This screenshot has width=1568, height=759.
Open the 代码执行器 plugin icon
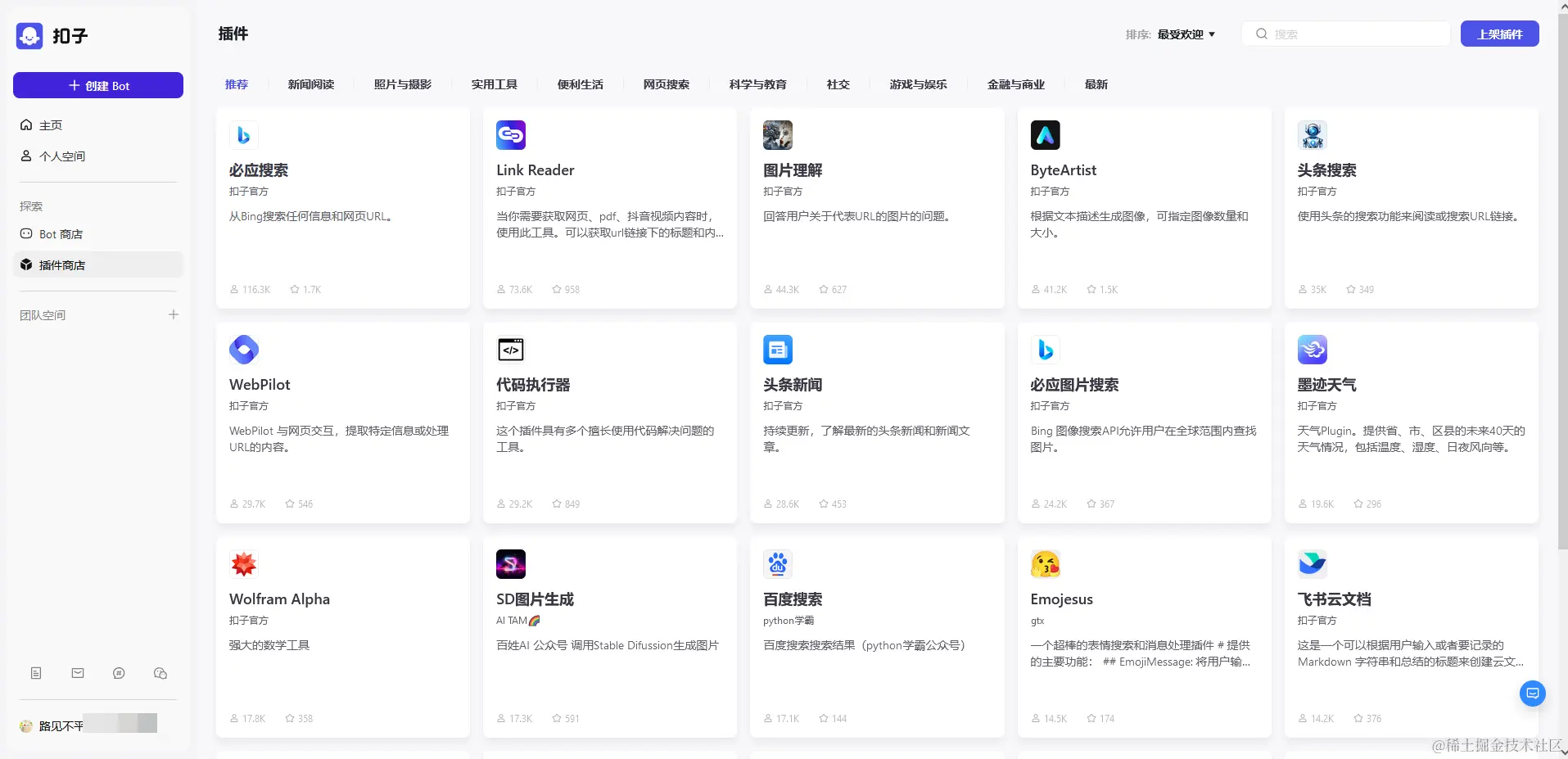pyautogui.click(x=511, y=350)
